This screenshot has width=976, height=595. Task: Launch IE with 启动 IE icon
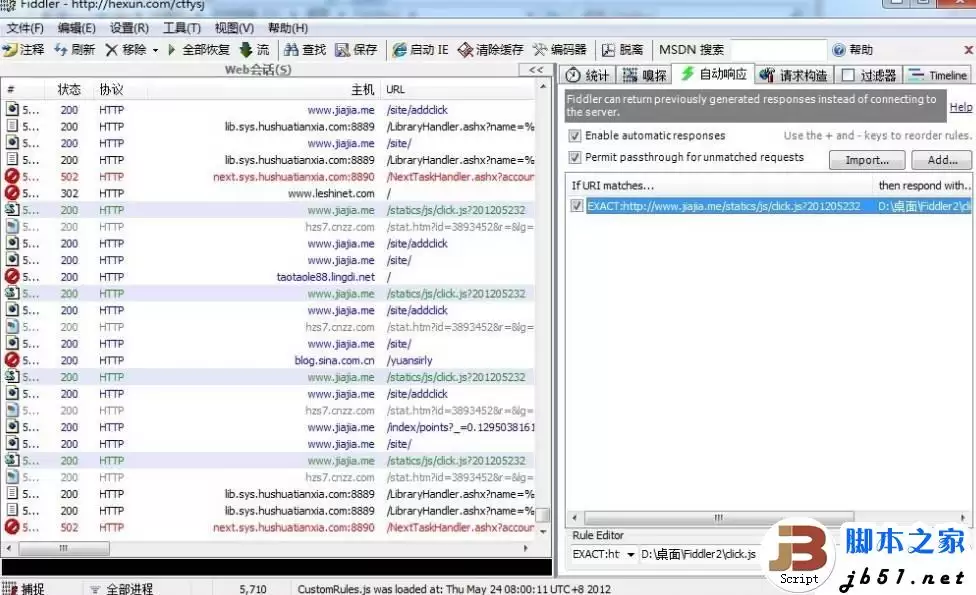coord(399,50)
